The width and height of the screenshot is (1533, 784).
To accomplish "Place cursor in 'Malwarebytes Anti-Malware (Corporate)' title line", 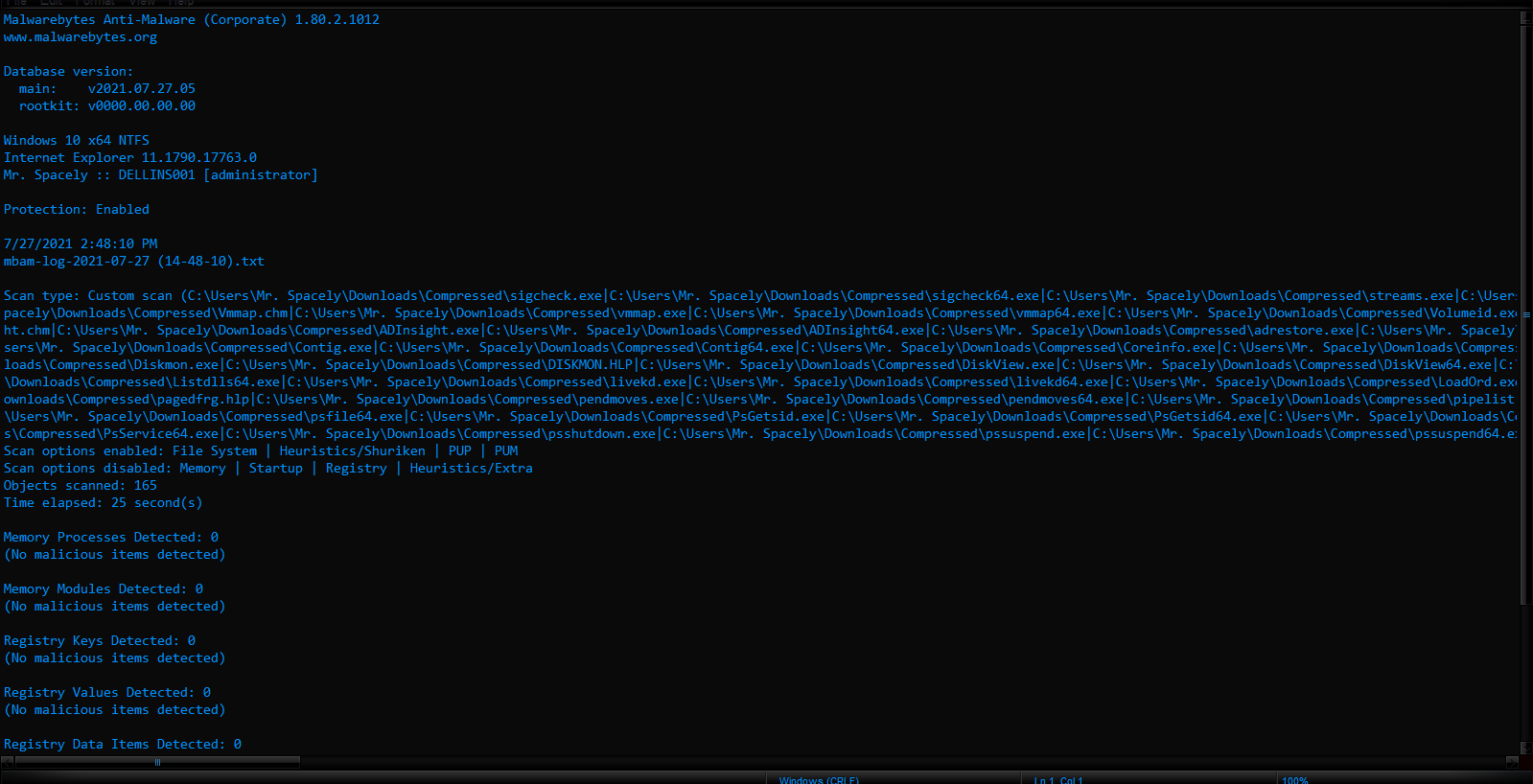I will (x=192, y=19).
